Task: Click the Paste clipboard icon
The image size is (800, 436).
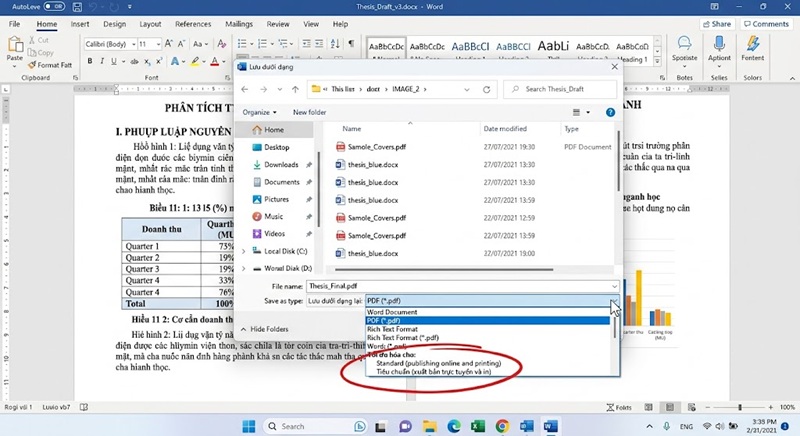Action: click(15, 46)
